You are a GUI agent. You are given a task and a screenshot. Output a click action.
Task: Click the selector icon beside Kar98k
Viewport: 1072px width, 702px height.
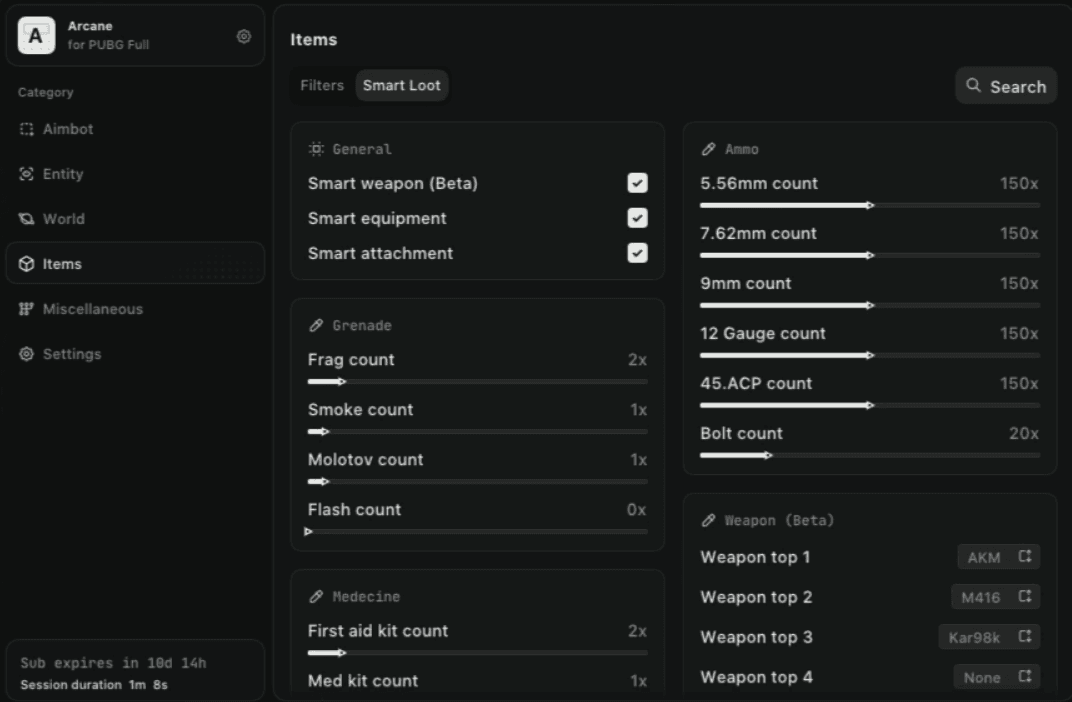pos(1025,636)
